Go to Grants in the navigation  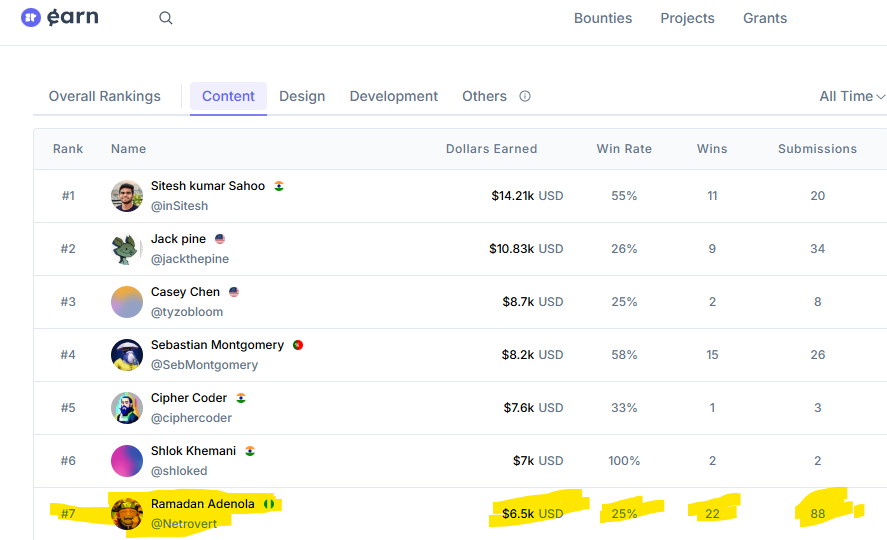(765, 18)
